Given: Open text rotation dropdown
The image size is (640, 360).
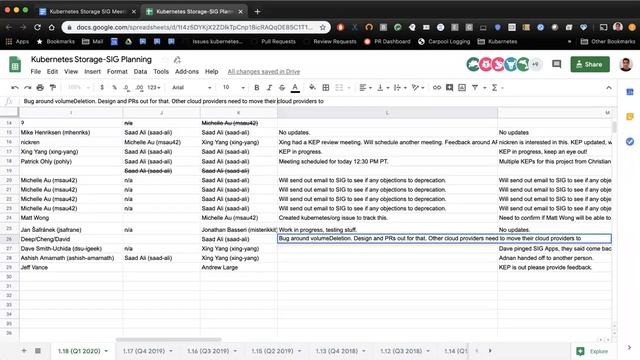Looking at the screenshot, I should coord(418,87).
